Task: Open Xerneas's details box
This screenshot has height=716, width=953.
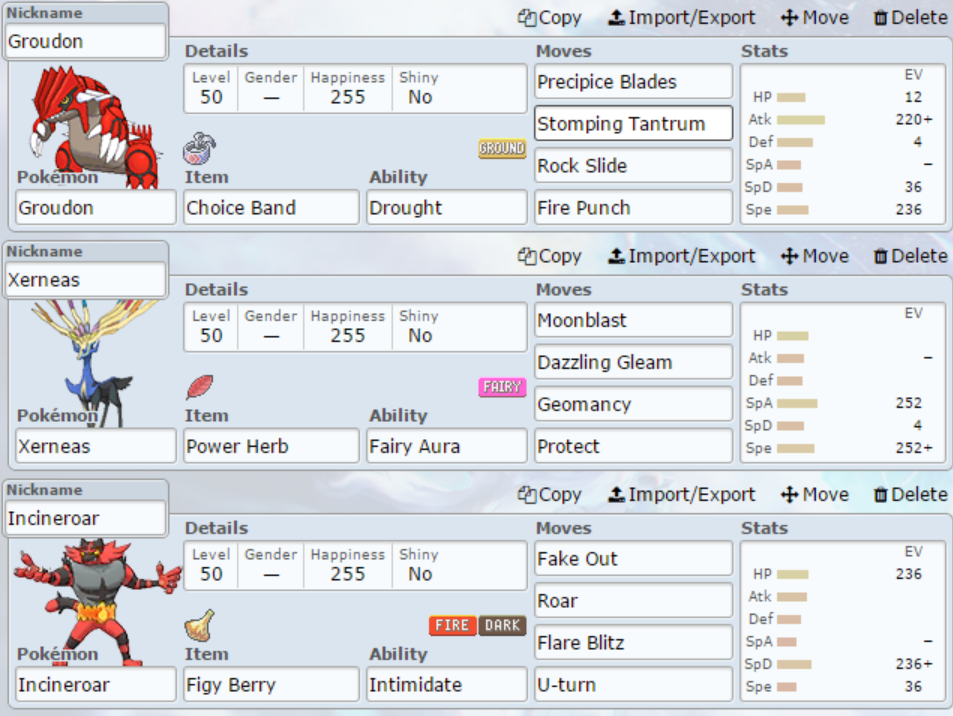Action: click(x=355, y=327)
